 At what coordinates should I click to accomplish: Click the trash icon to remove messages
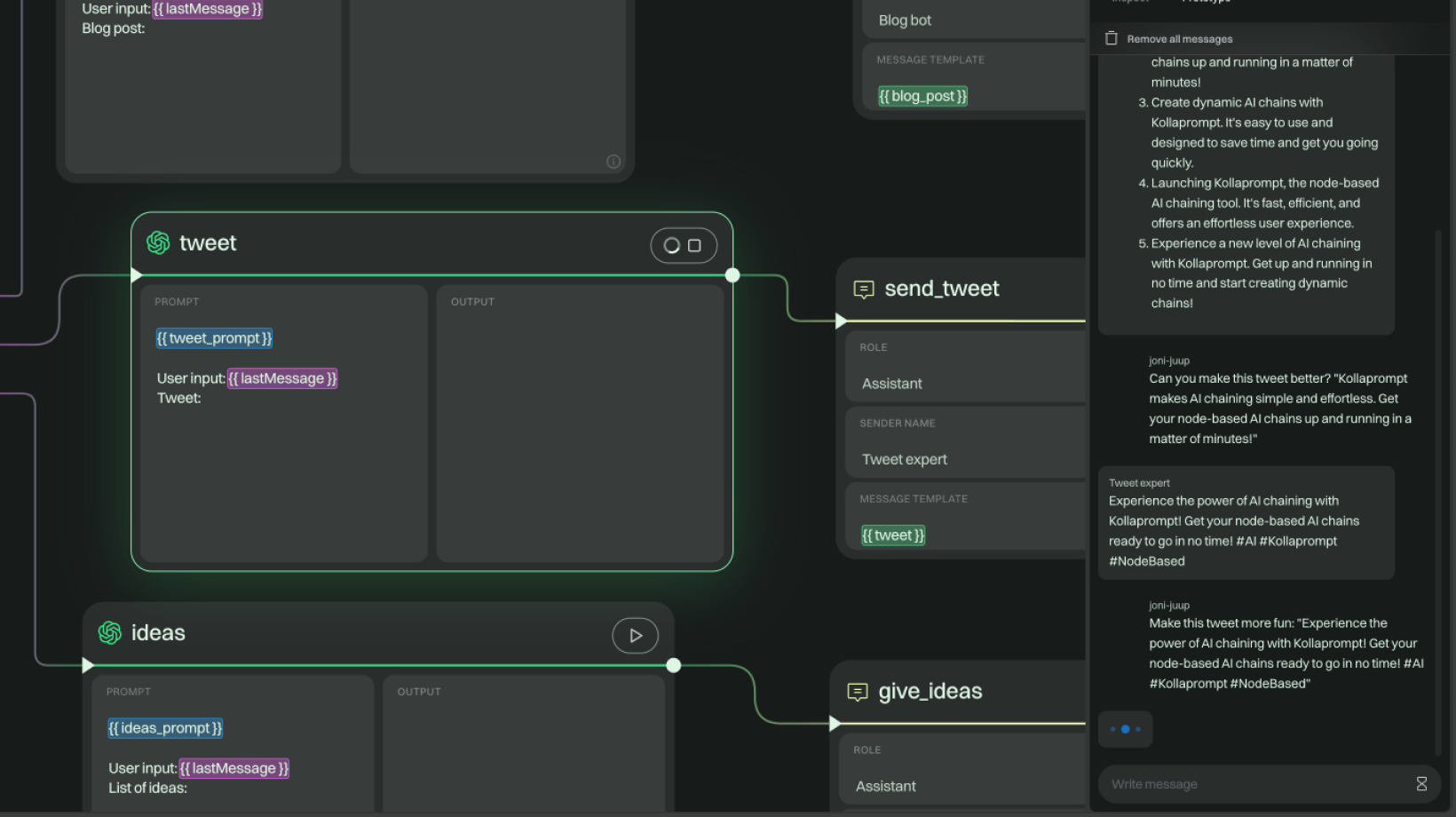pos(1111,38)
